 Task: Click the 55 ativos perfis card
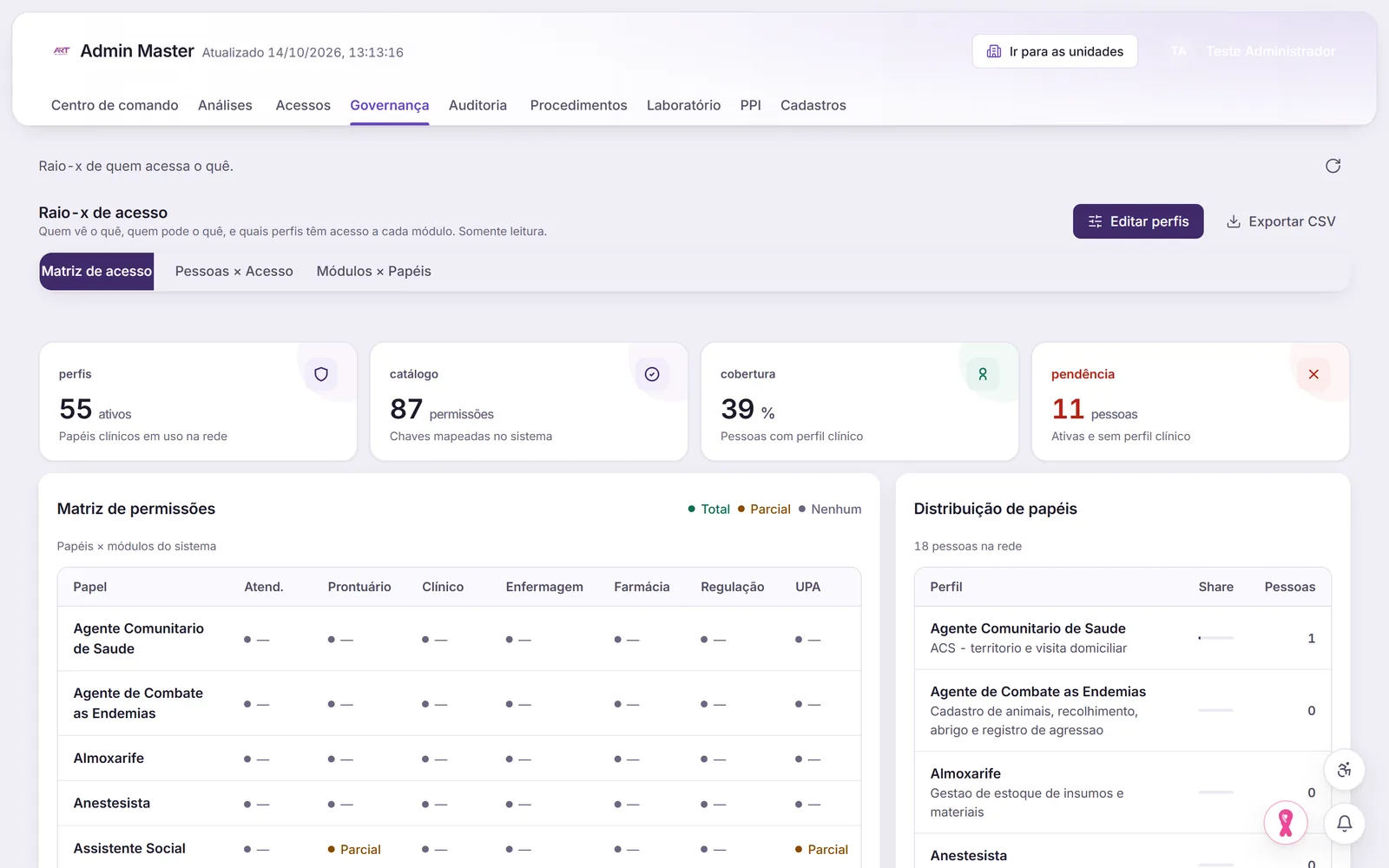(x=198, y=401)
